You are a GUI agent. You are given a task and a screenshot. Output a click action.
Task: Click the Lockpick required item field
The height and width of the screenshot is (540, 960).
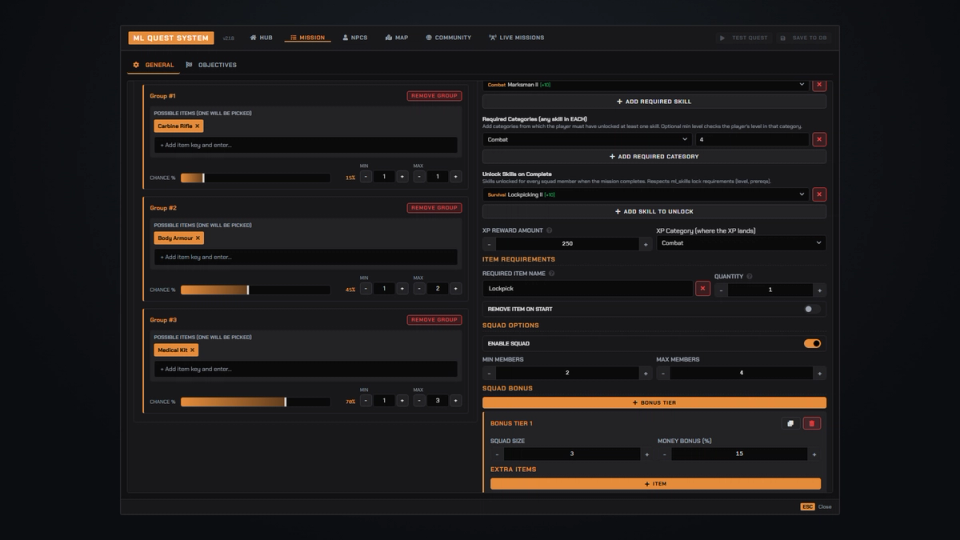(x=588, y=288)
